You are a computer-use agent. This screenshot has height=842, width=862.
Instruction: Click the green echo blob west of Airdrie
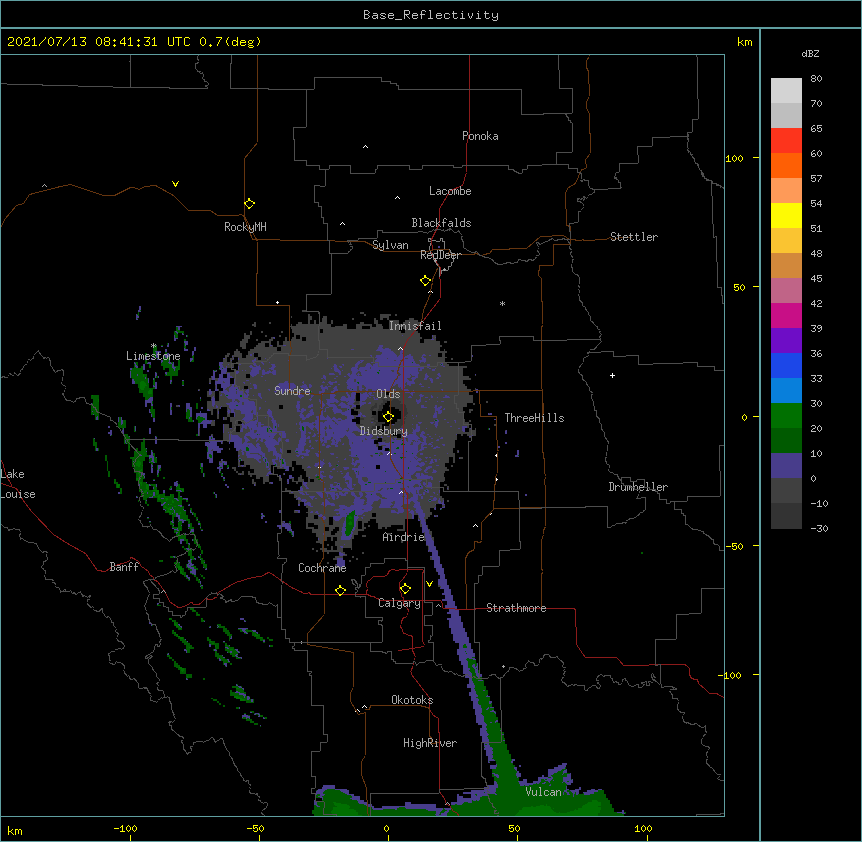pos(349,524)
